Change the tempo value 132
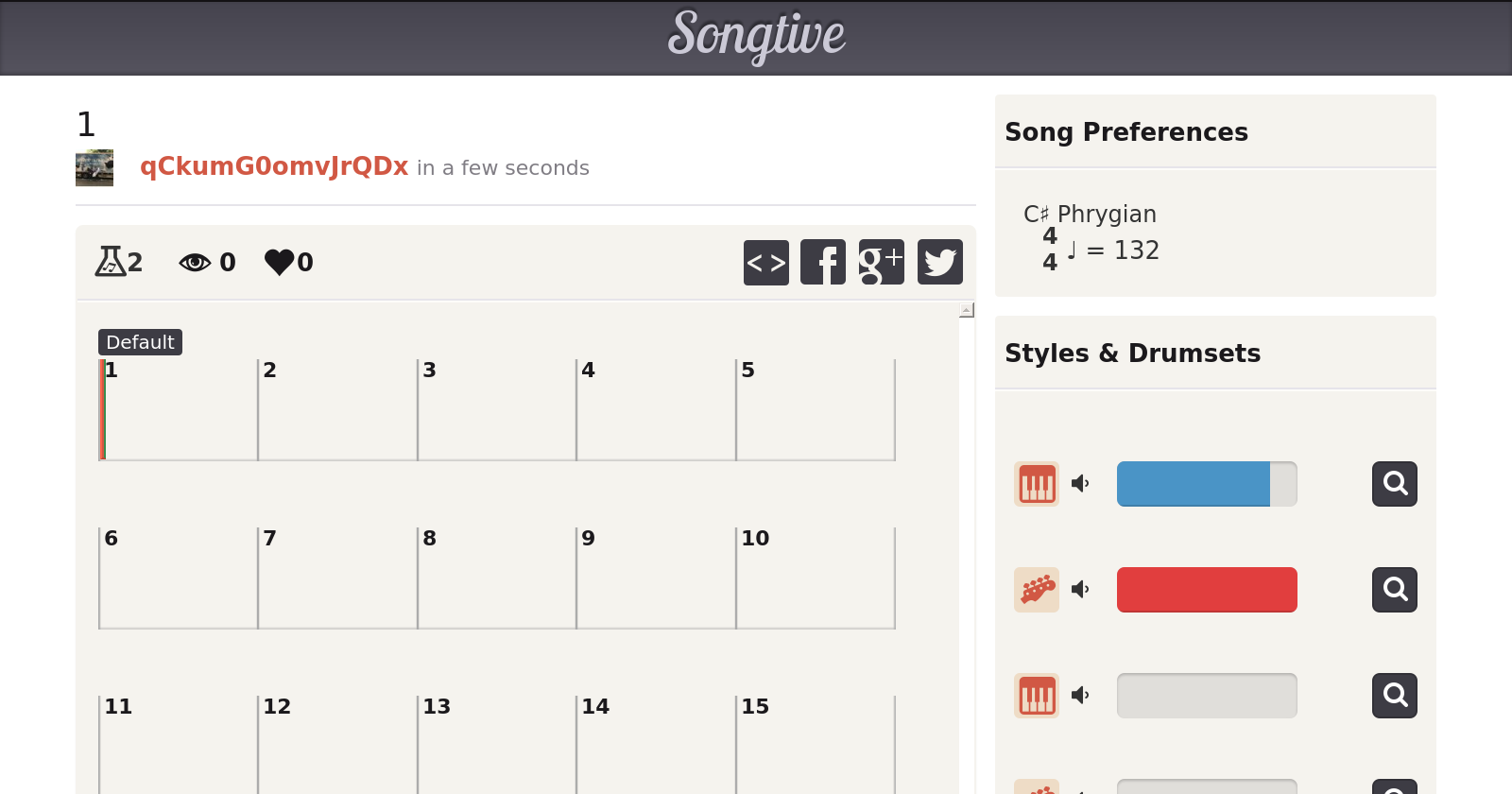 [x=1136, y=250]
